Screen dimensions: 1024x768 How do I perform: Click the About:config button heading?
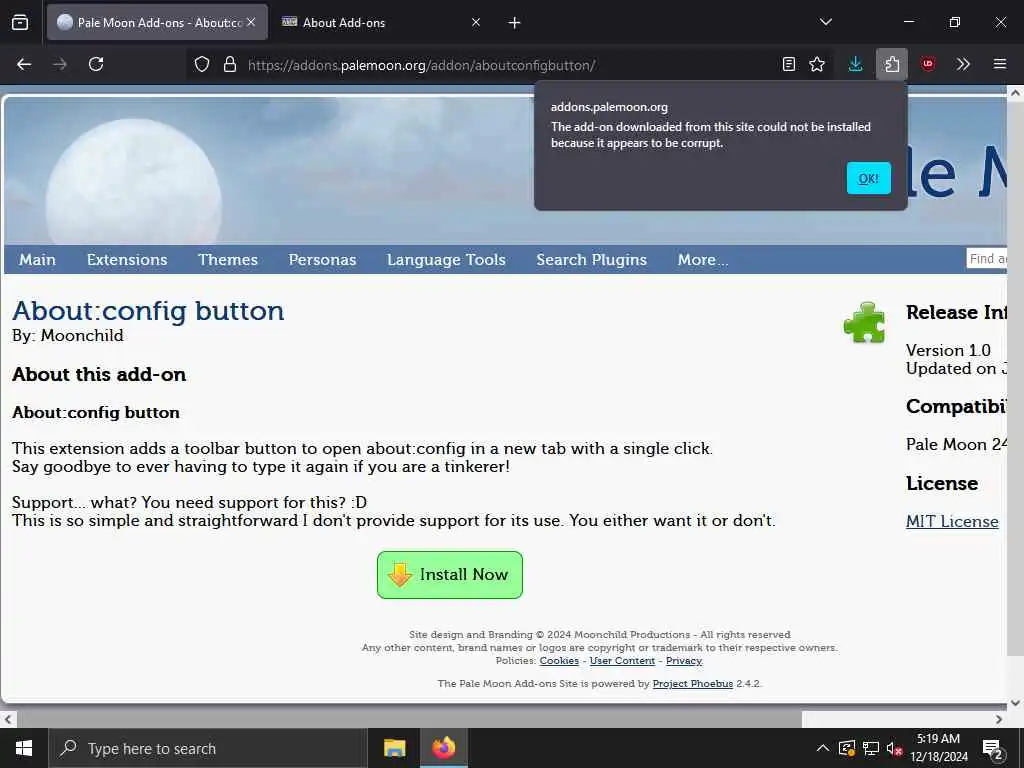tap(148, 311)
